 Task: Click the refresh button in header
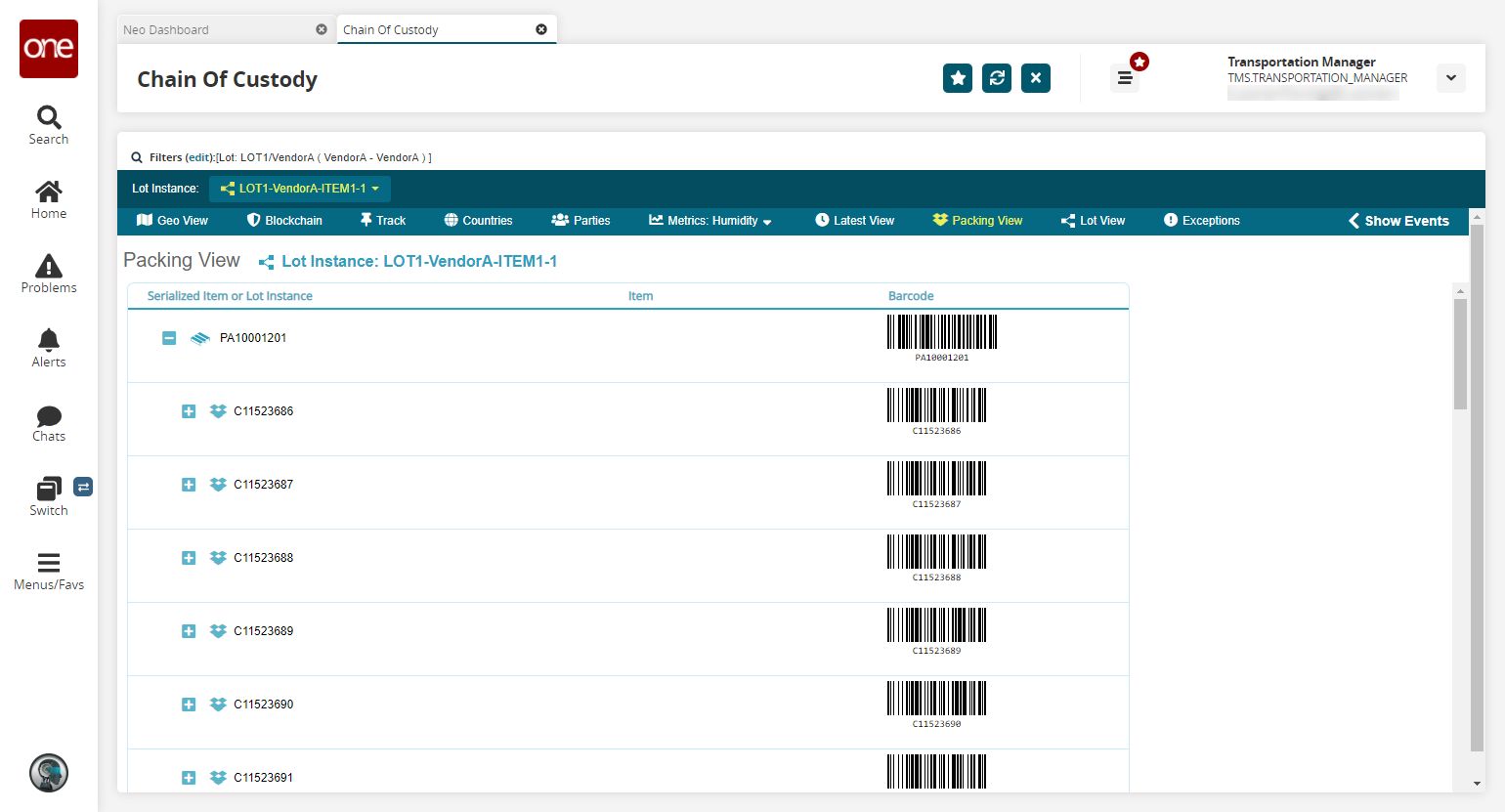[x=997, y=78]
